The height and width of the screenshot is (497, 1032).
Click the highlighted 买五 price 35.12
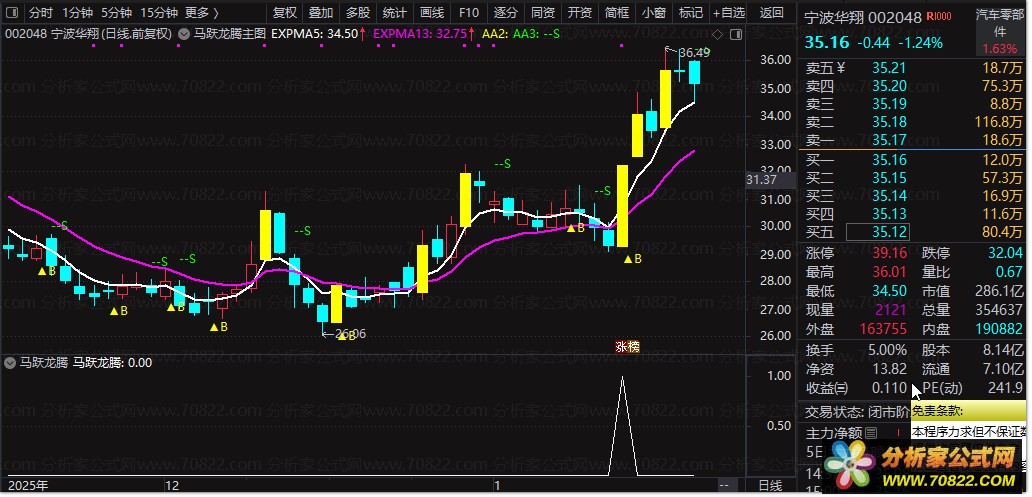coord(878,232)
